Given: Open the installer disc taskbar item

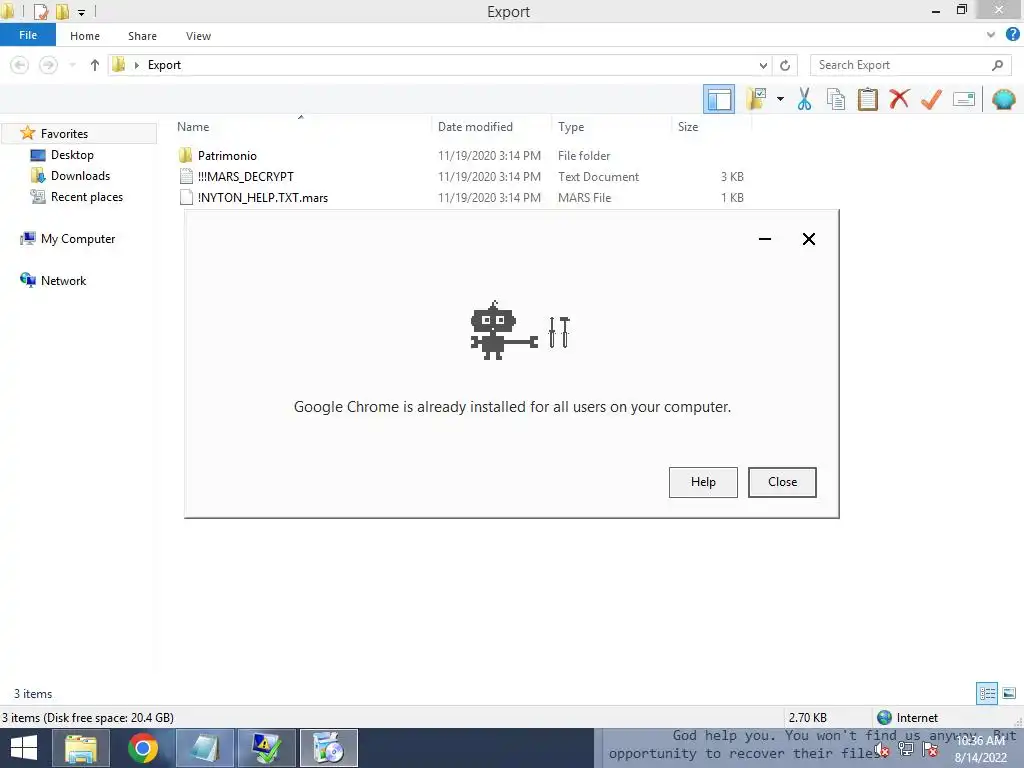Looking at the screenshot, I should (x=328, y=748).
